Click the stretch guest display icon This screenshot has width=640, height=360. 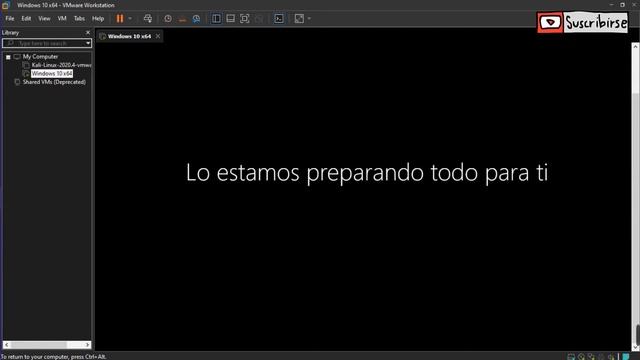pos(299,18)
